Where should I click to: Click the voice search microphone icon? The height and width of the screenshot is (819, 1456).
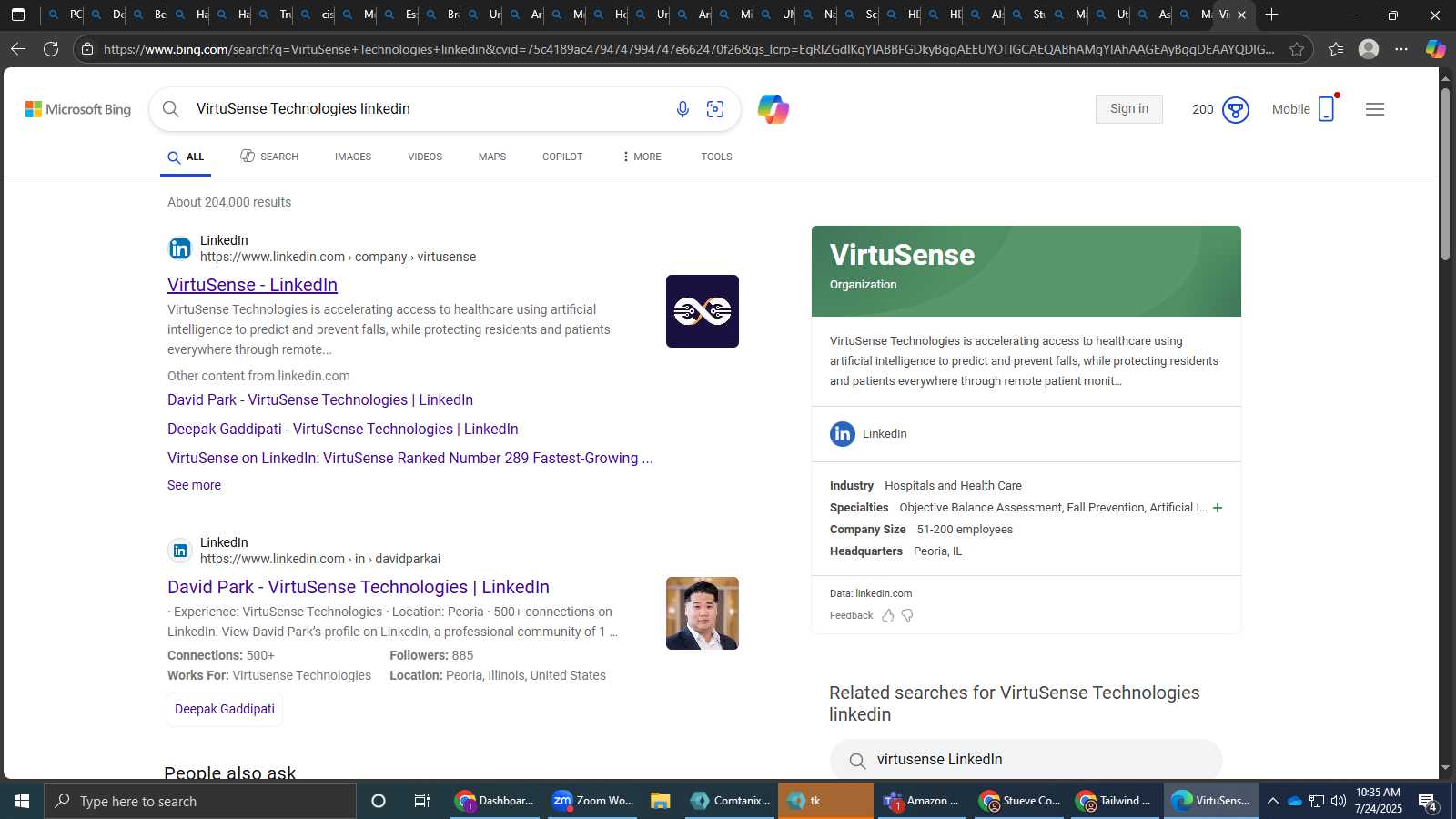coord(682,109)
